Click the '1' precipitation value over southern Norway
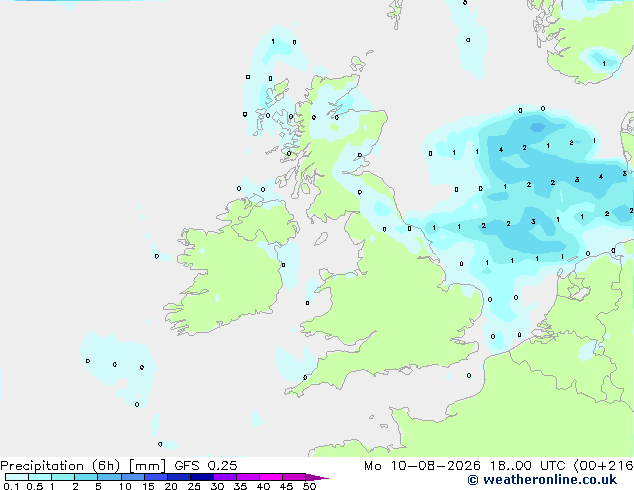Viewport: 634px width, 490px height. 604,63
